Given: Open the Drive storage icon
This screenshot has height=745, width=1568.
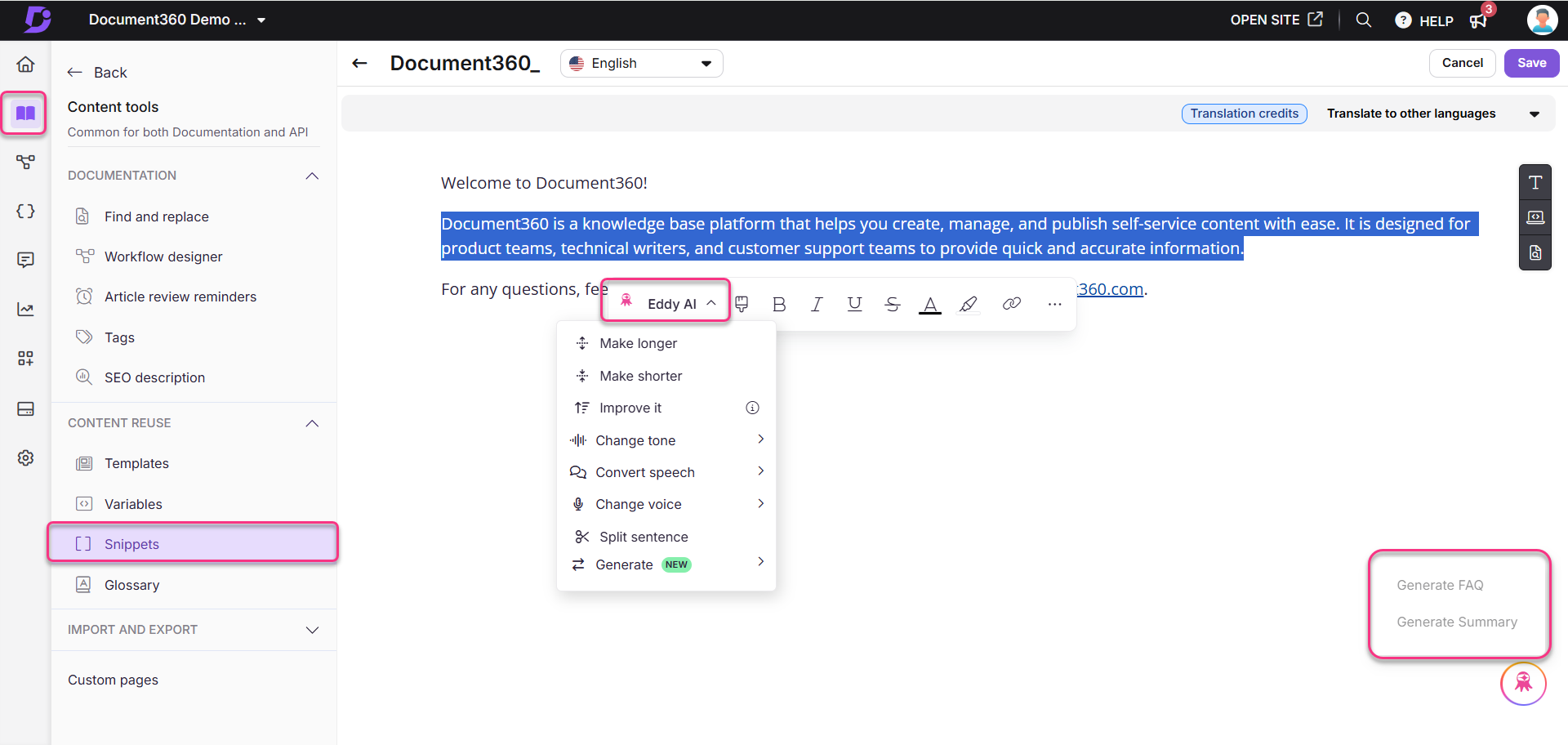Looking at the screenshot, I should tap(25, 408).
